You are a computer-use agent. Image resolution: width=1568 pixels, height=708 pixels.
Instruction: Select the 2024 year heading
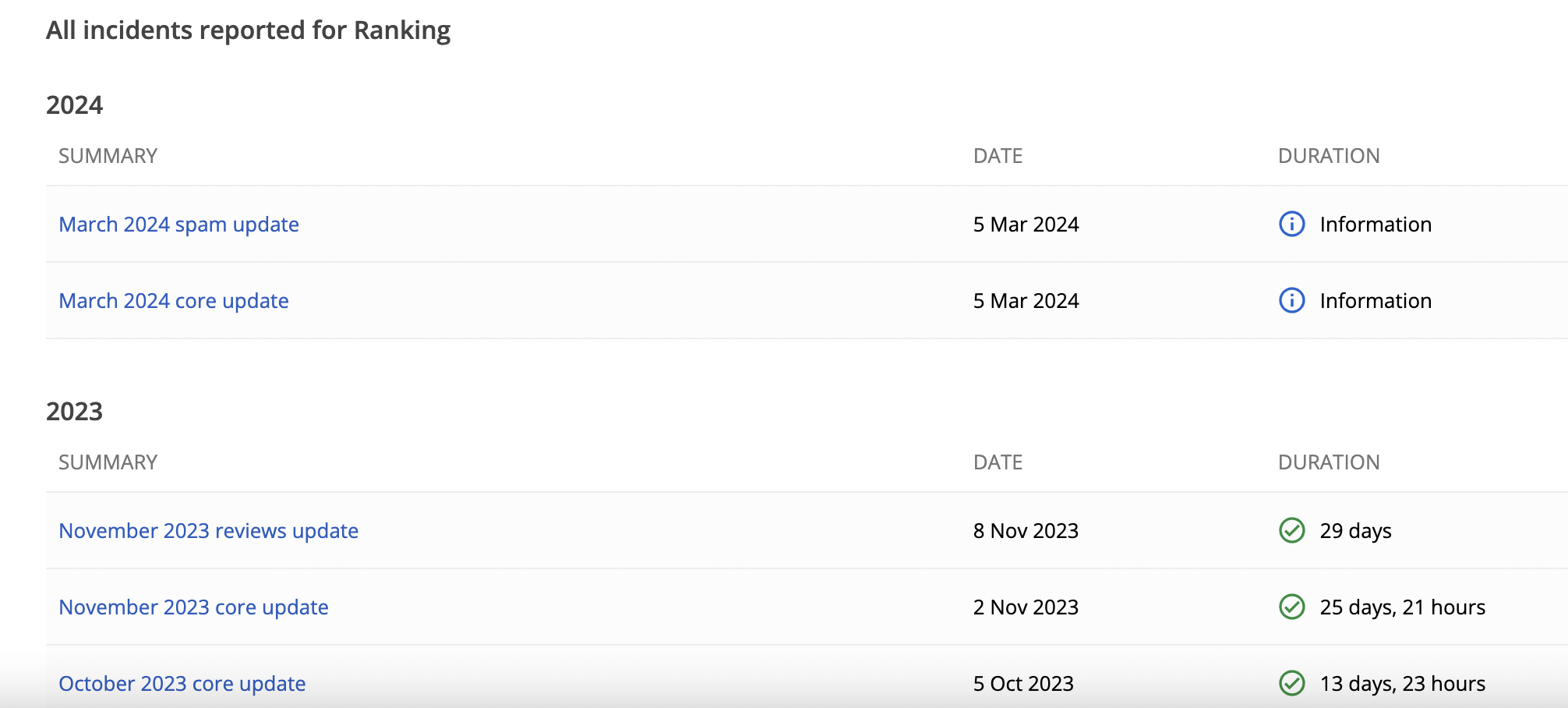[74, 104]
